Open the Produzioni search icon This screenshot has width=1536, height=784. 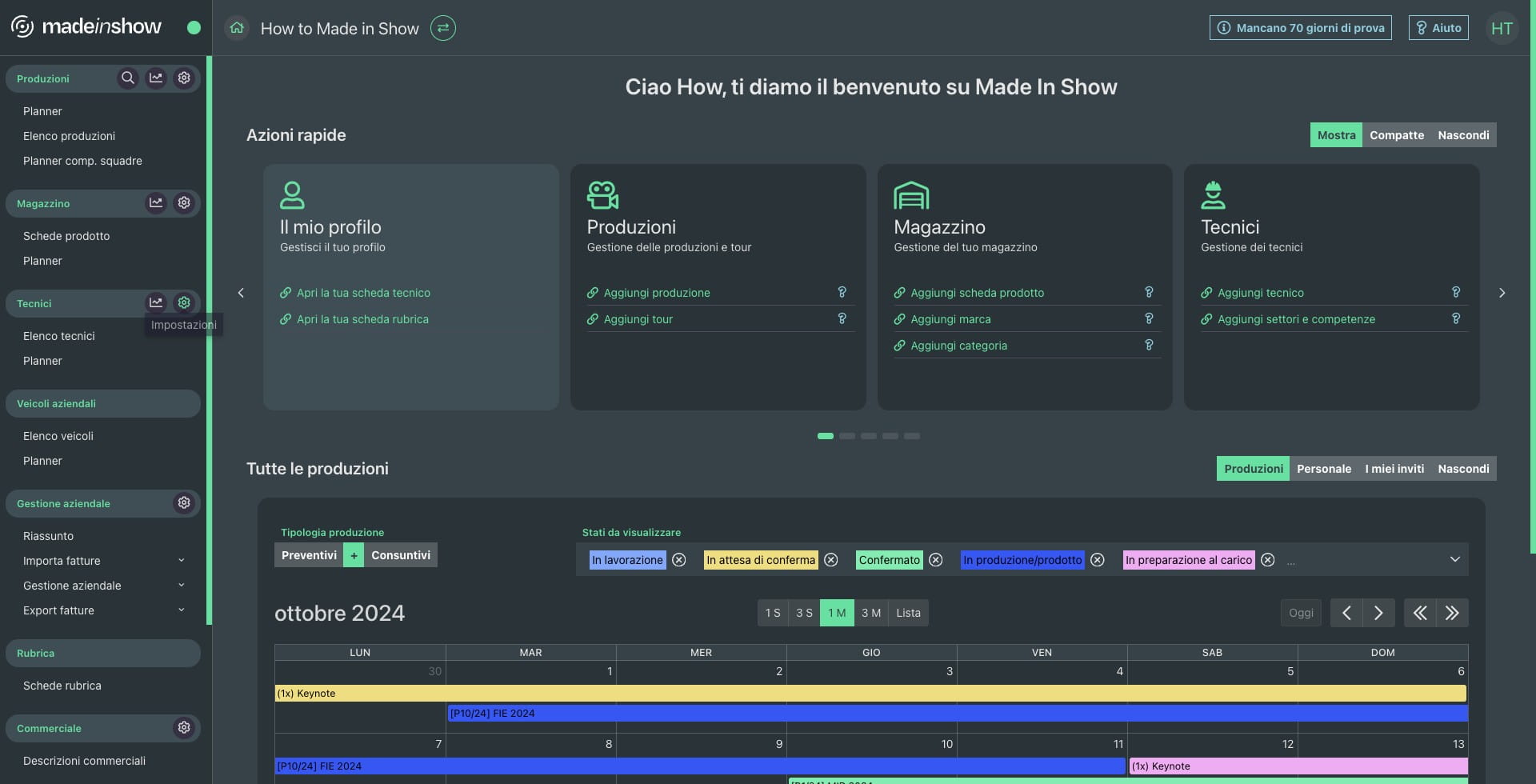tap(128, 78)
